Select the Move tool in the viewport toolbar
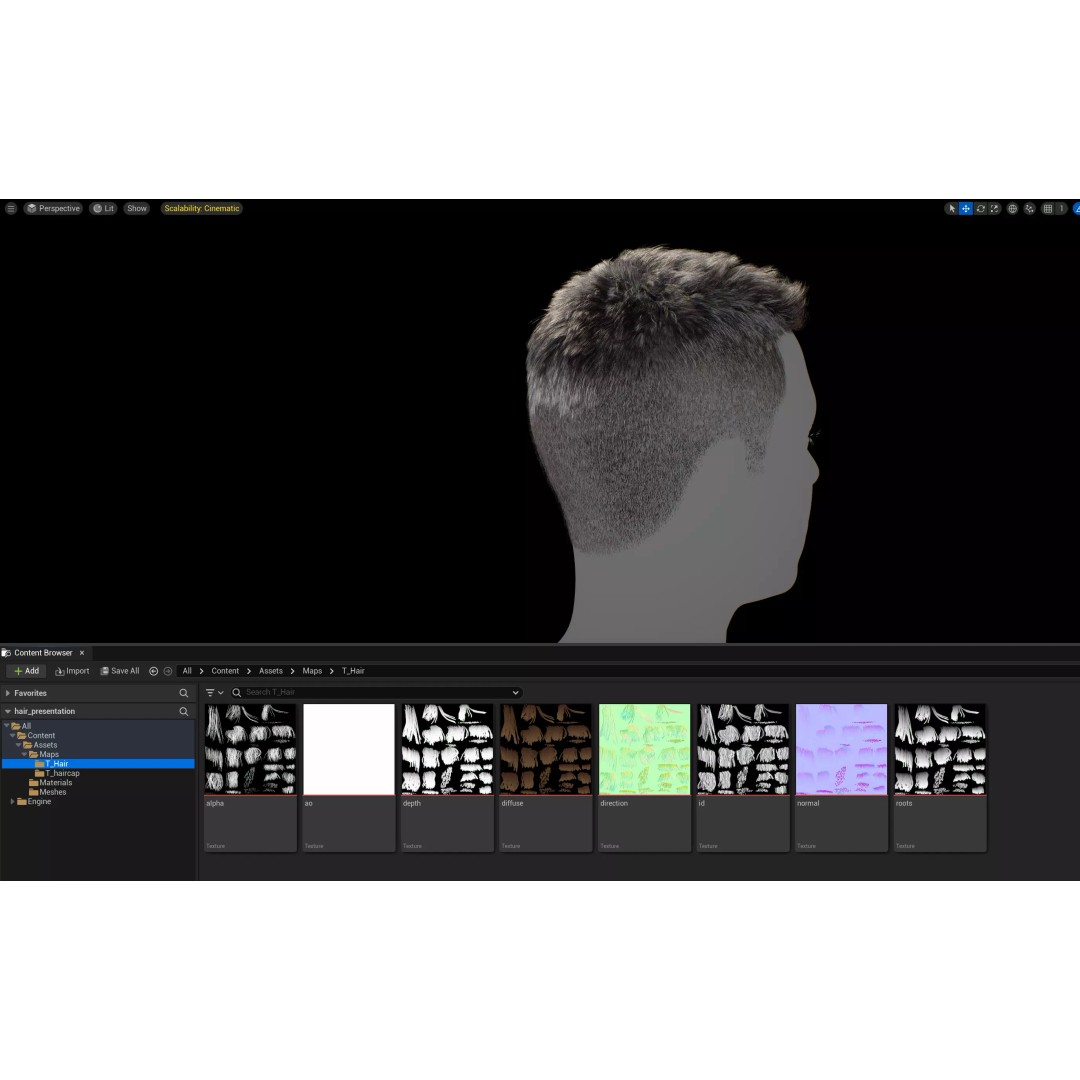This screenshot has height=1080, width=1080. [x=966, y=209]
